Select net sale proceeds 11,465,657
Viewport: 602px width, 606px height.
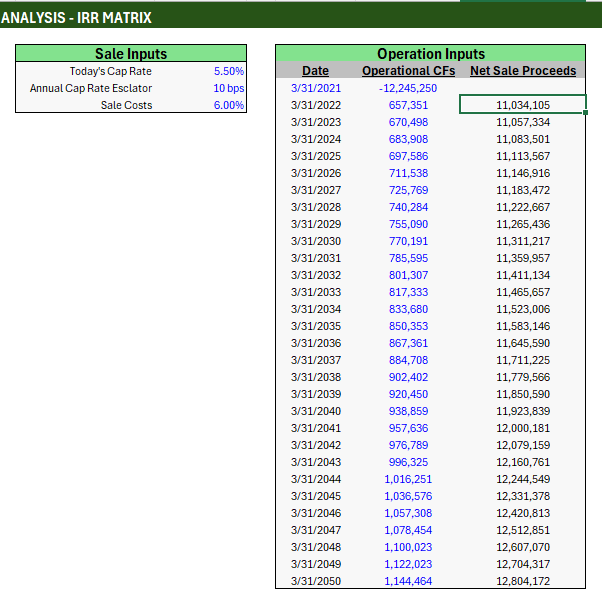pos(523,292)
